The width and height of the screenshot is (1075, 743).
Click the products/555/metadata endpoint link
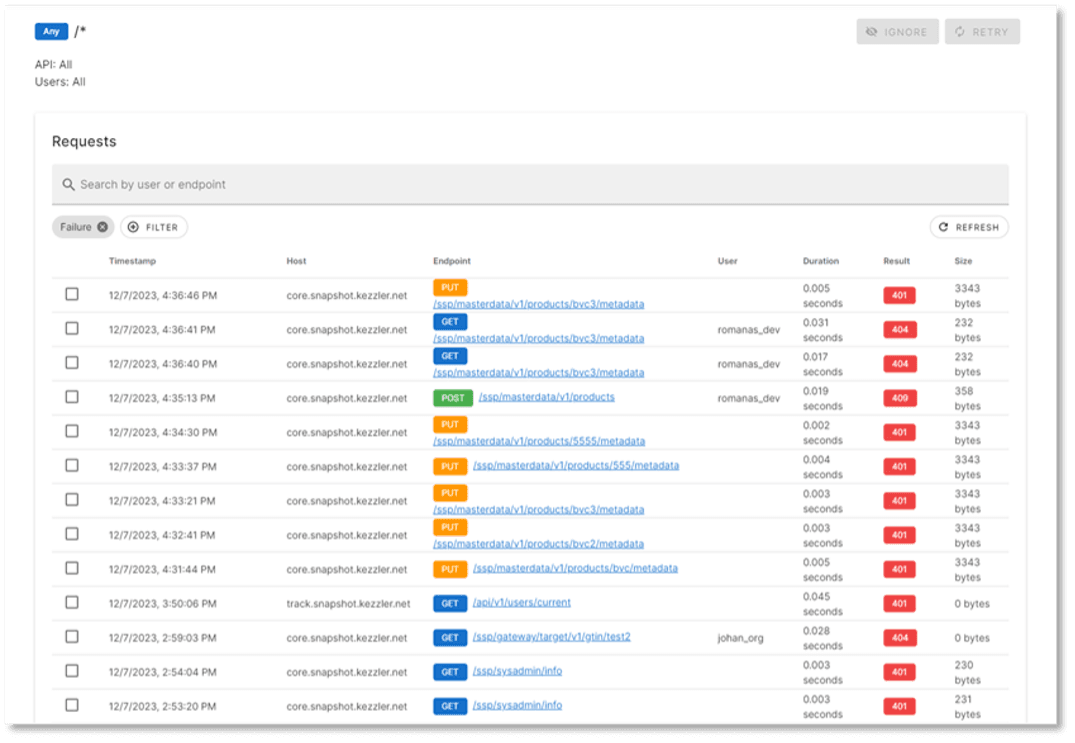coord(575,466)
